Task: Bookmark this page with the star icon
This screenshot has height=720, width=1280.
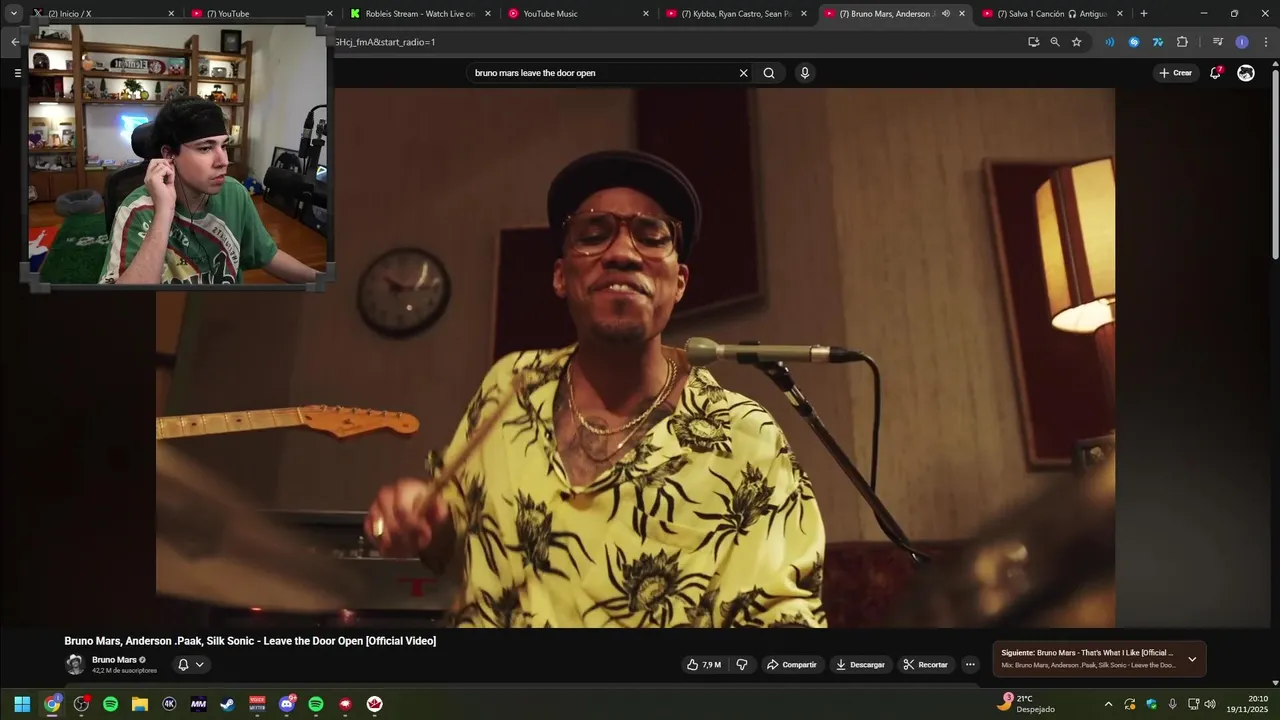Action: [x=1077, y=42]
